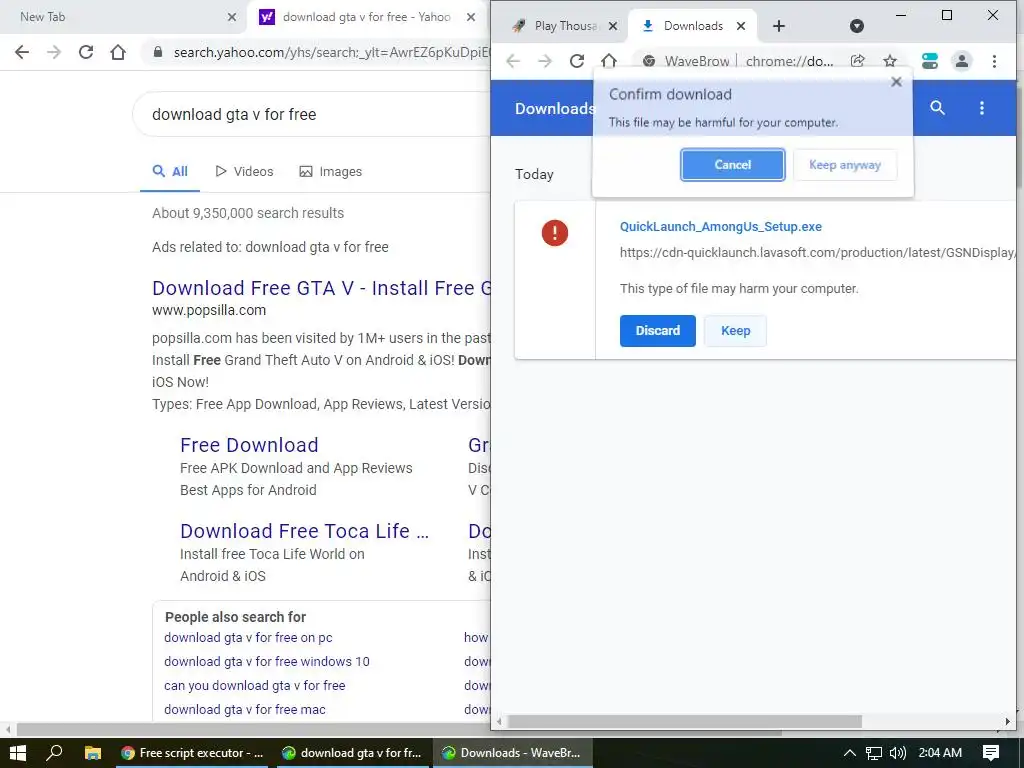Open home page in Yahoo search window
The height and width of the screenshot is (768, 1024).
(x=118, y=52)
